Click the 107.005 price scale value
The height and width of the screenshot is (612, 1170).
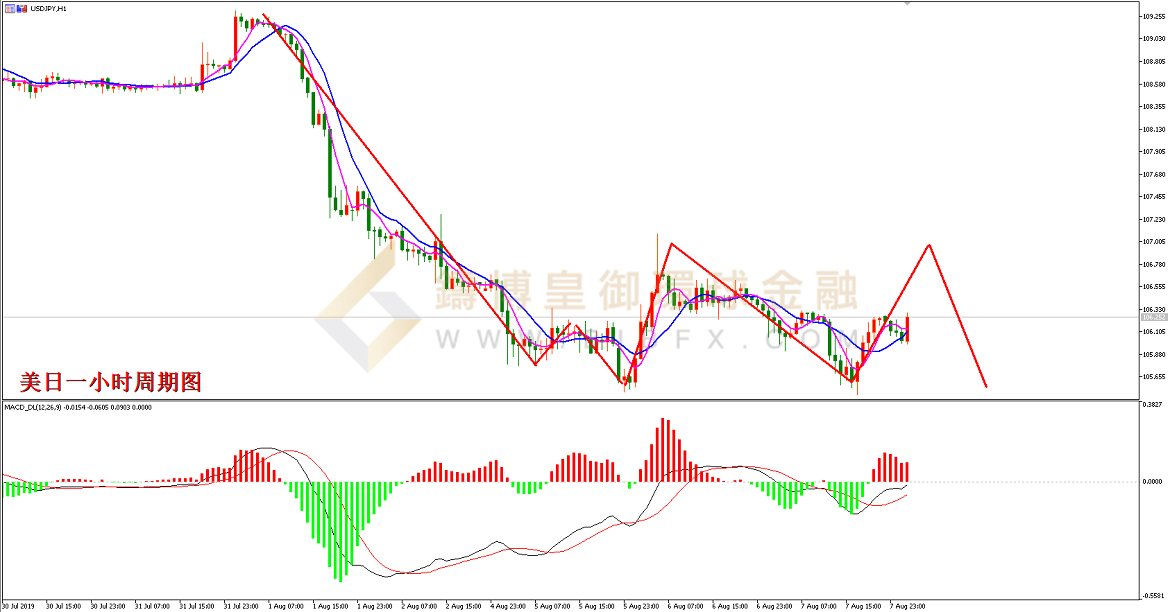pos(1153,242)
